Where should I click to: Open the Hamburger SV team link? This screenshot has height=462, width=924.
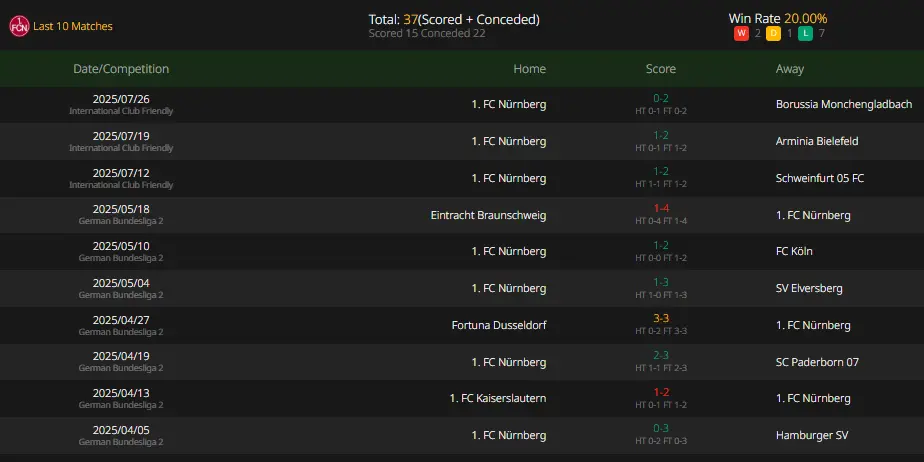812,435
